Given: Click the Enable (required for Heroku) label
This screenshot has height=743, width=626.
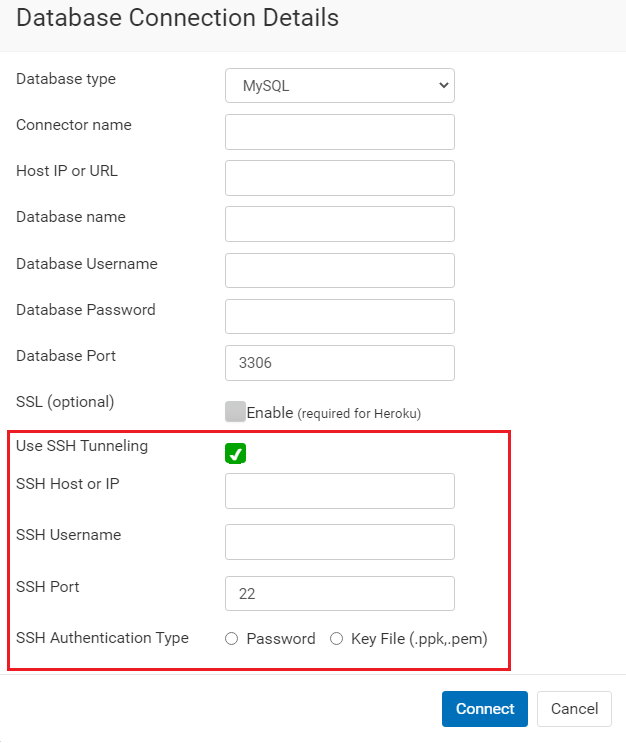Looking at the screenshot, I should [x=334, y=413].
